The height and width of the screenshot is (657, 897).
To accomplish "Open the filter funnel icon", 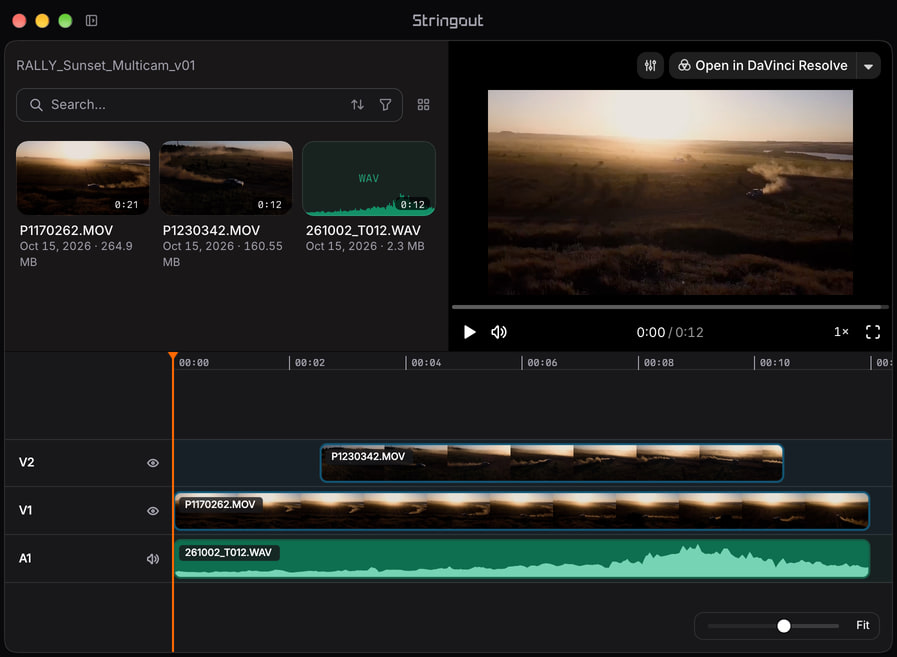I will click(386, 105).
